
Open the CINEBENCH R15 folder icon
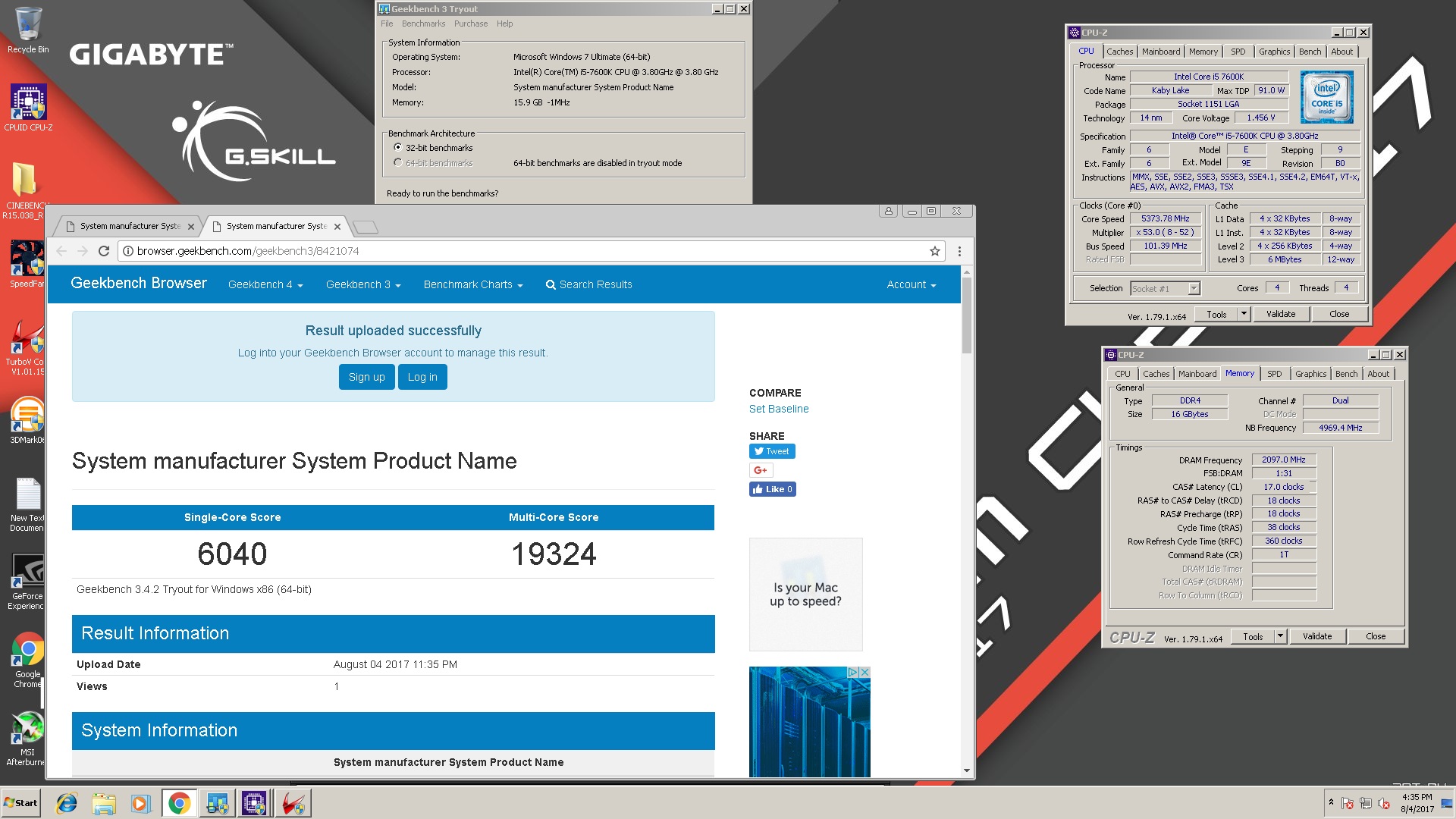pos(26,190)
